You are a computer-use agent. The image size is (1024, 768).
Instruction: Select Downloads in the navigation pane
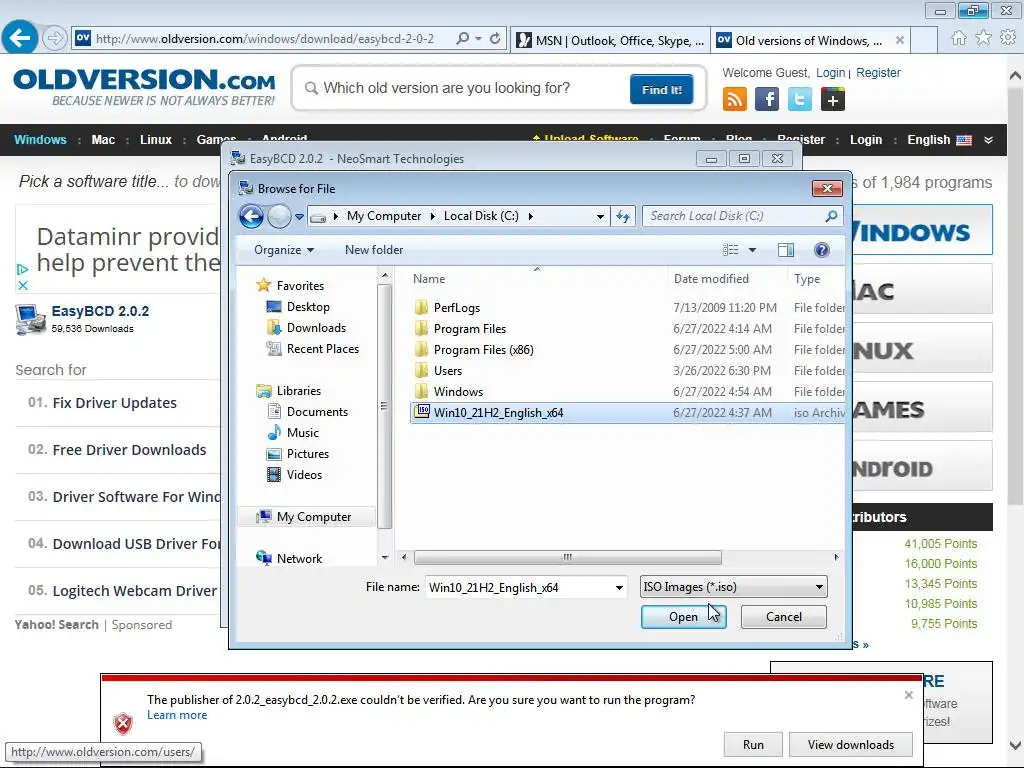316,327
